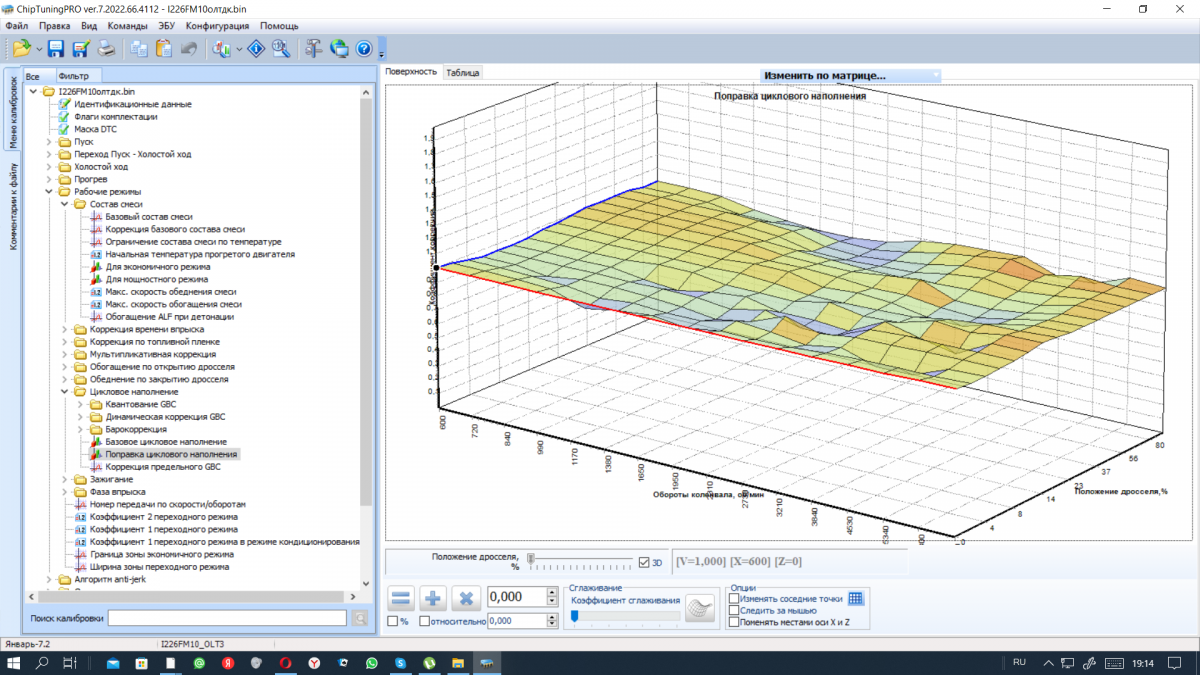
Task: Open settings with hammer and wrench icon
Action: pyautogui.click(x=313, y=48)
